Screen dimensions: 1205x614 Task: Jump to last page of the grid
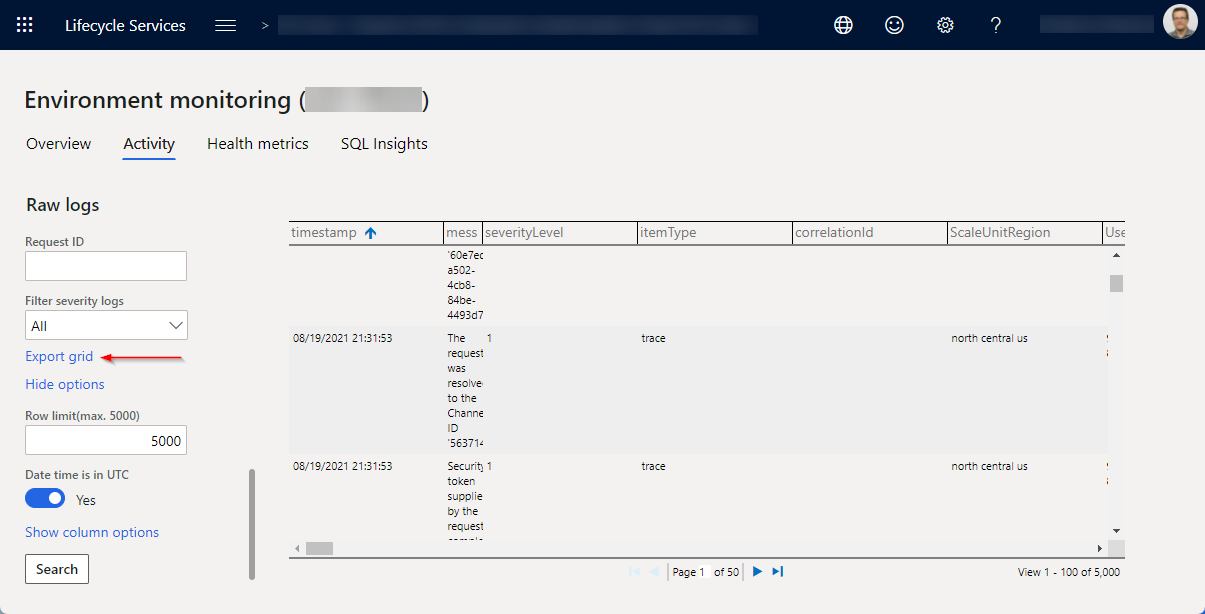point(778,571)
